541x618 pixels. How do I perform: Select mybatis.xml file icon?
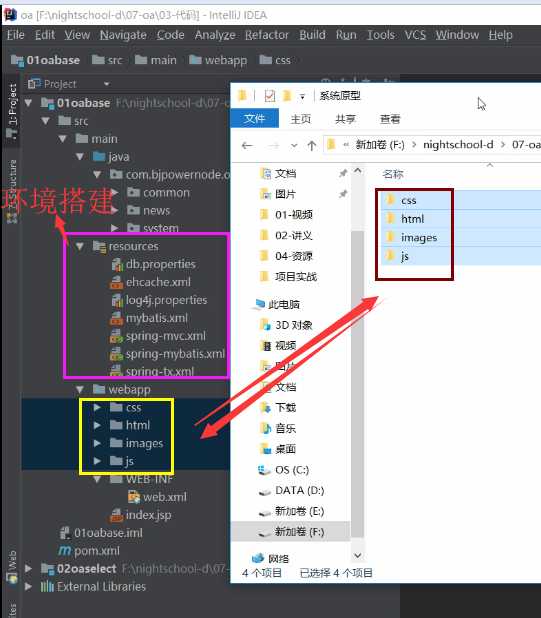(x=117, y=318)
